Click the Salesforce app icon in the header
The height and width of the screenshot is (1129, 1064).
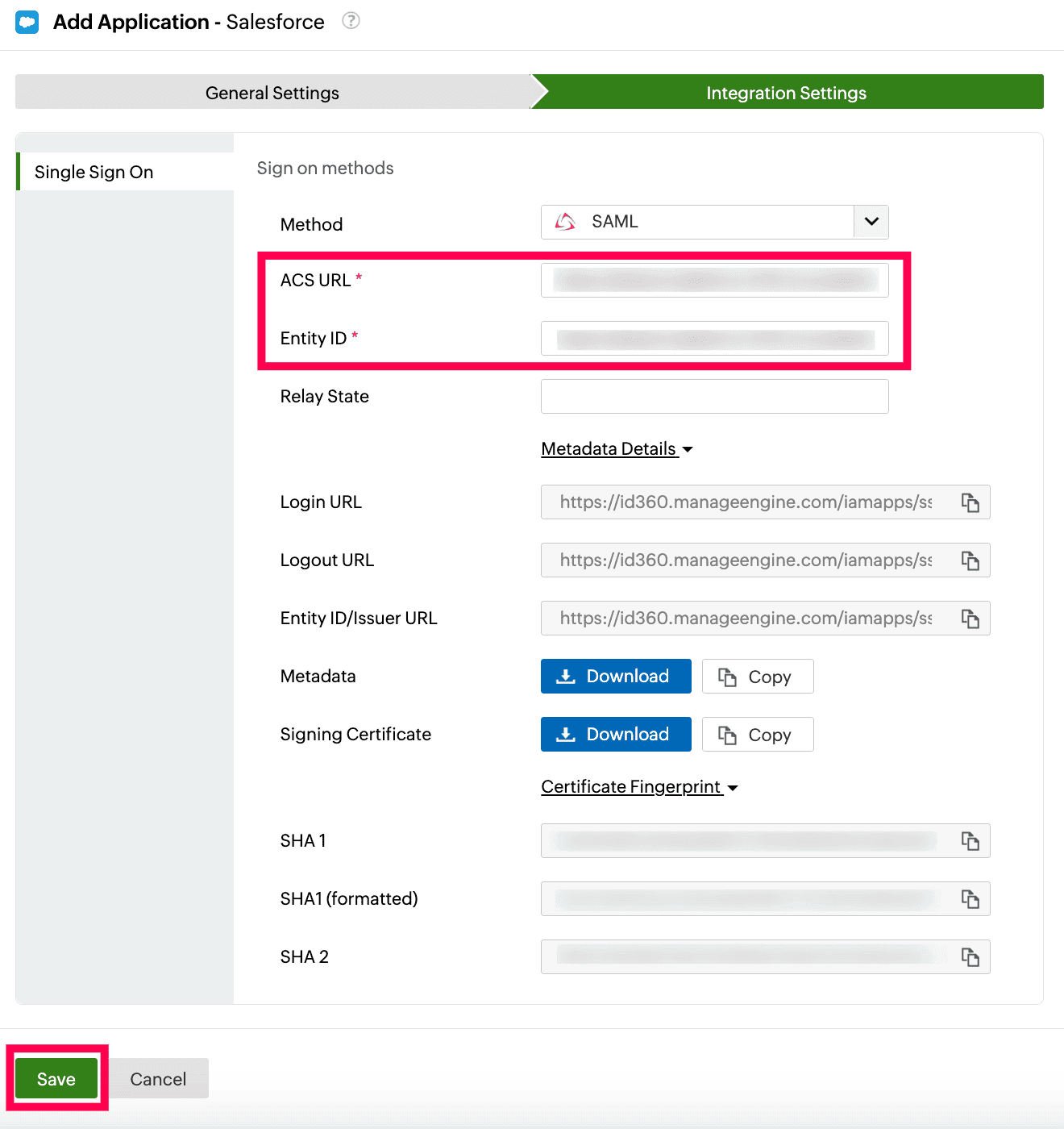pos(27,22)
